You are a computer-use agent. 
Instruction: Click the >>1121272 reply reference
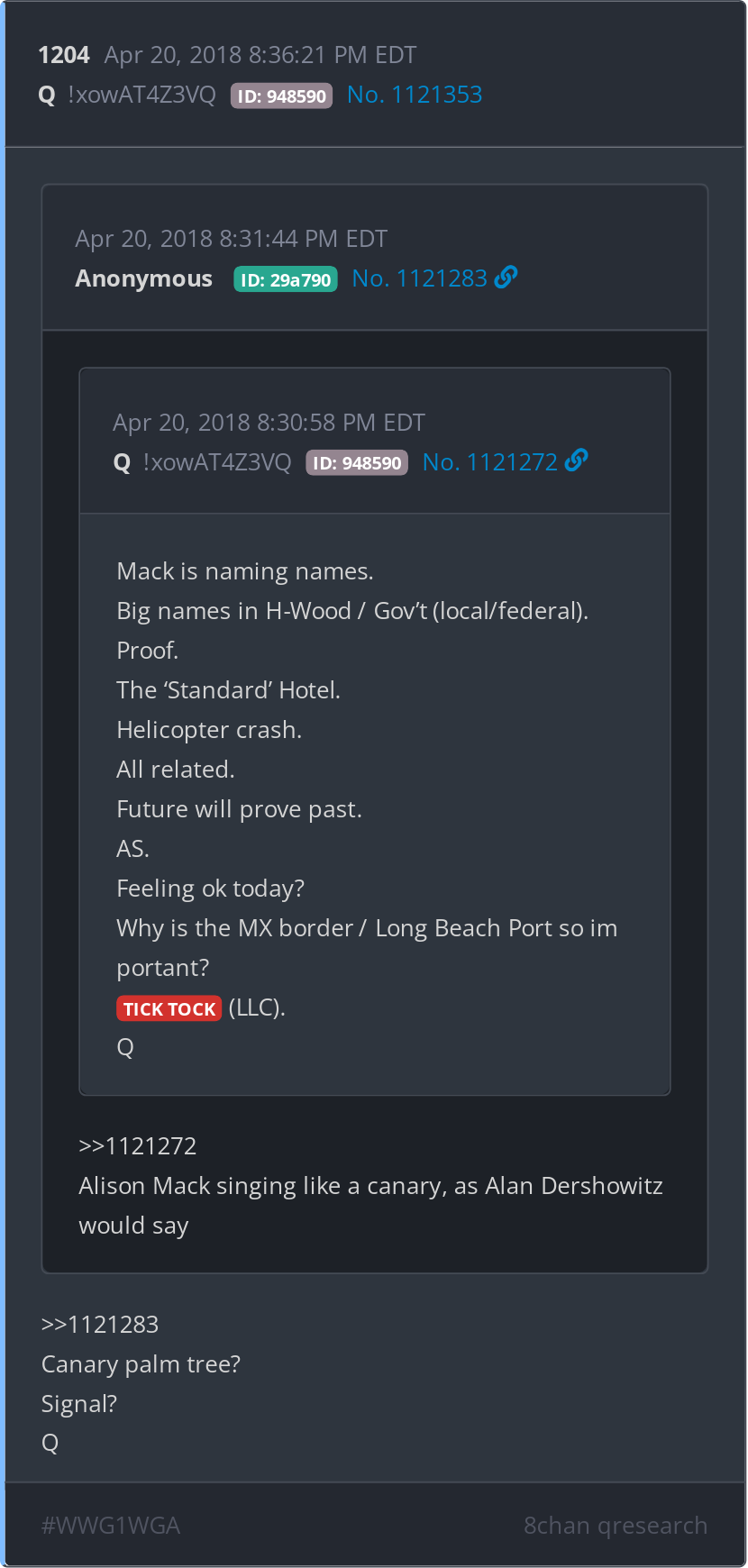click(x=138, y=1146)
